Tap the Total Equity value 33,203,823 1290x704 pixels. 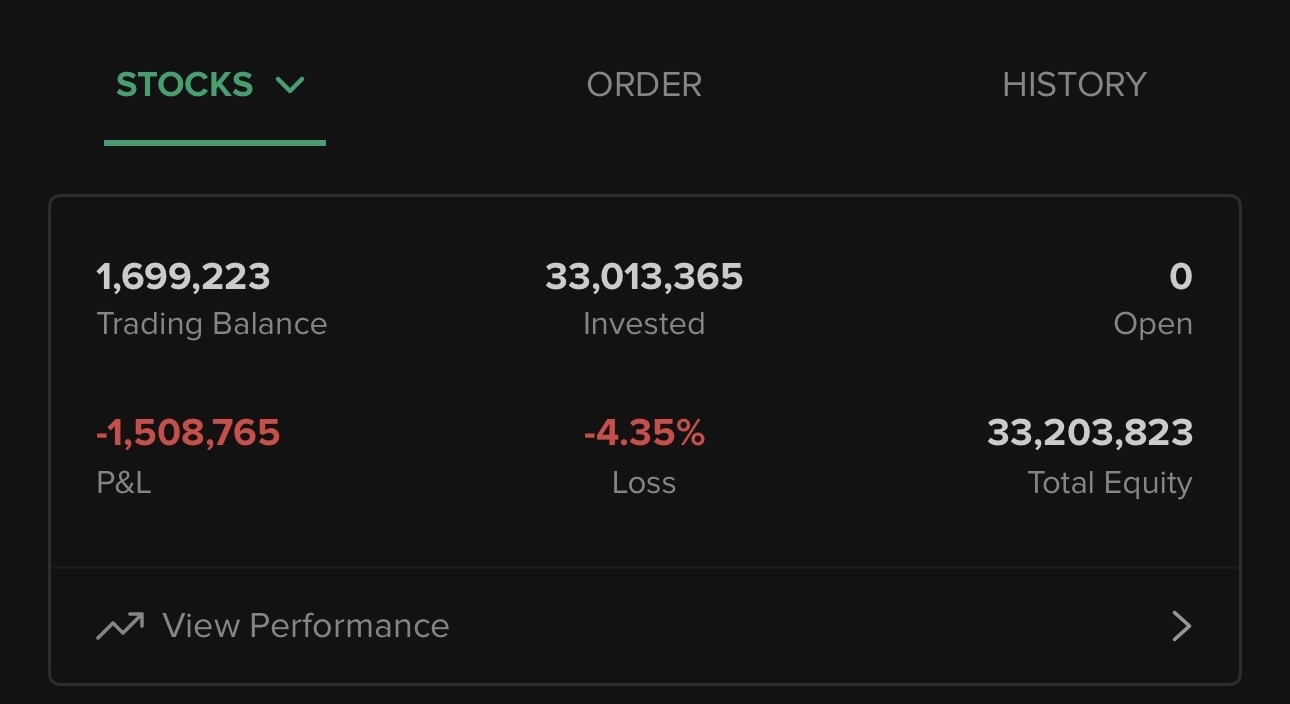(1090, 433)
